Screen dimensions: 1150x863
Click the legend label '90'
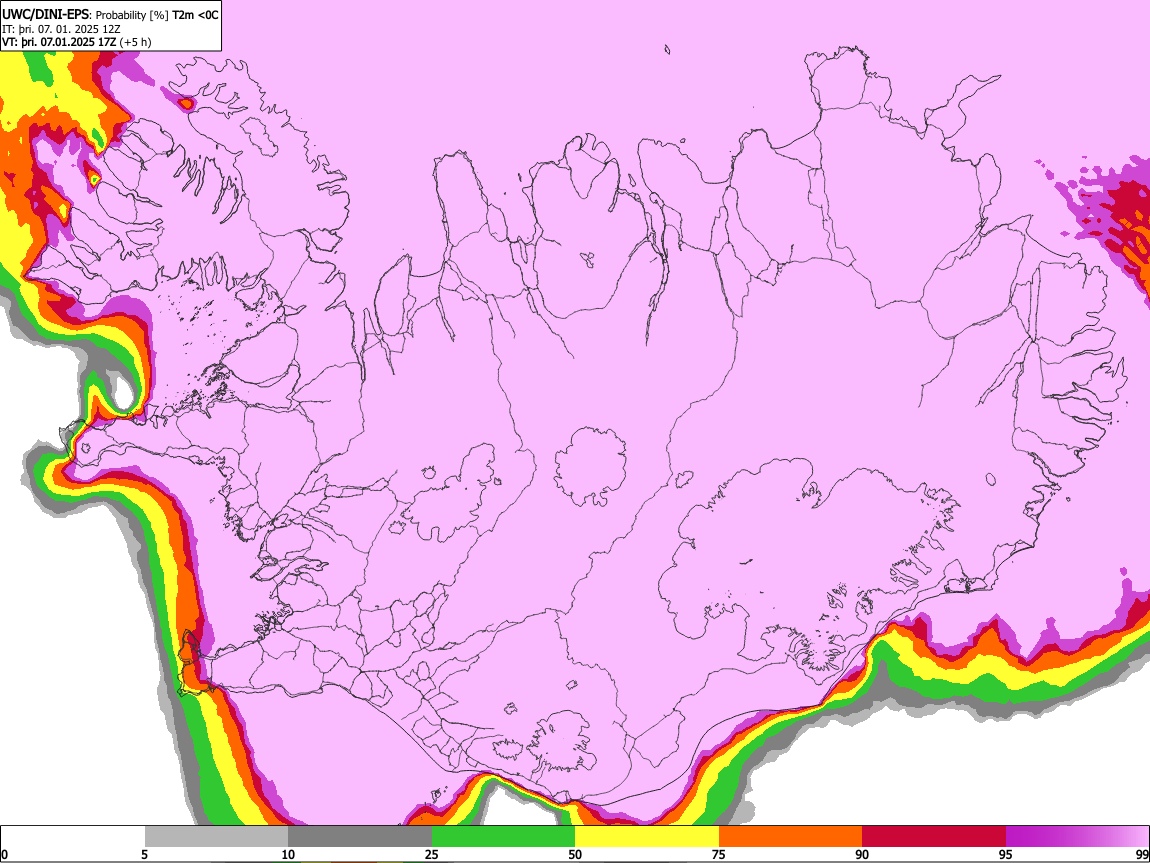862,854
